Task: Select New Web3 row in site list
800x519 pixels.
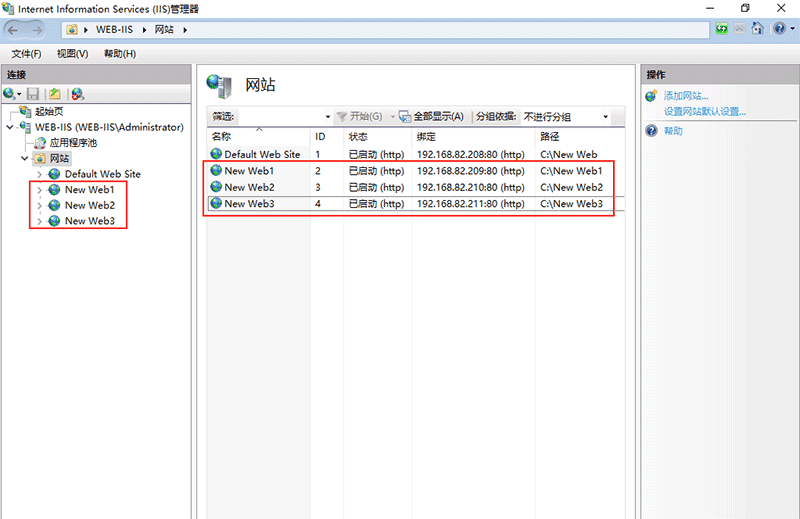Action: (416, 204)
